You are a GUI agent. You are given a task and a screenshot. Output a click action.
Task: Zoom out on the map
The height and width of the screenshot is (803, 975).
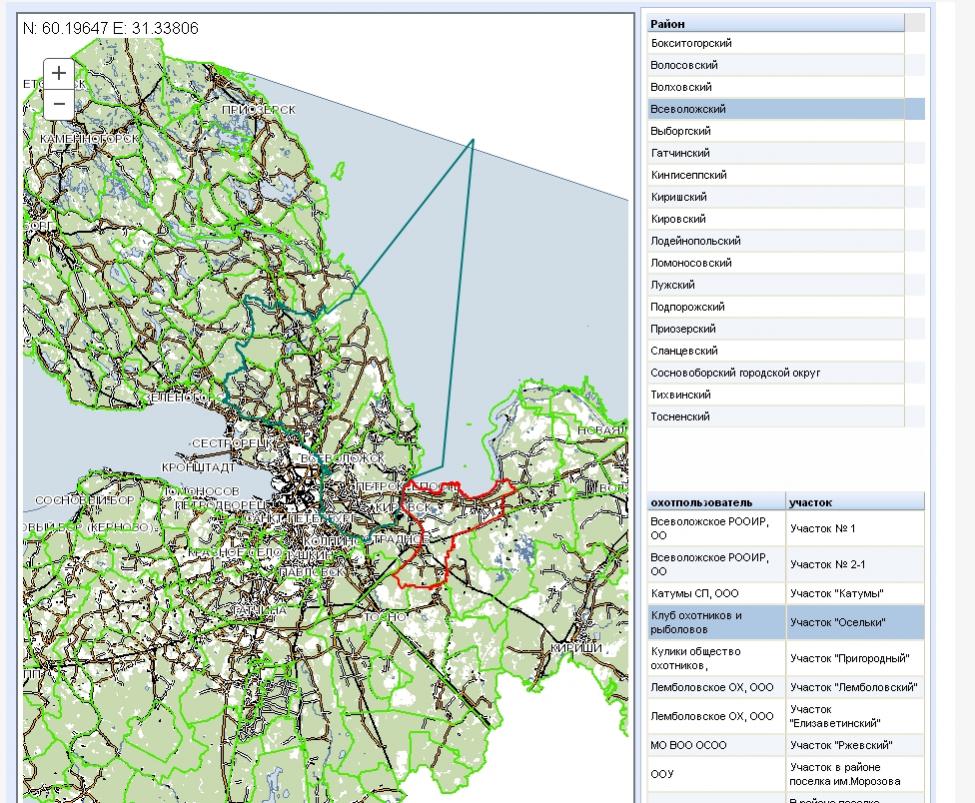pos(59,103)
